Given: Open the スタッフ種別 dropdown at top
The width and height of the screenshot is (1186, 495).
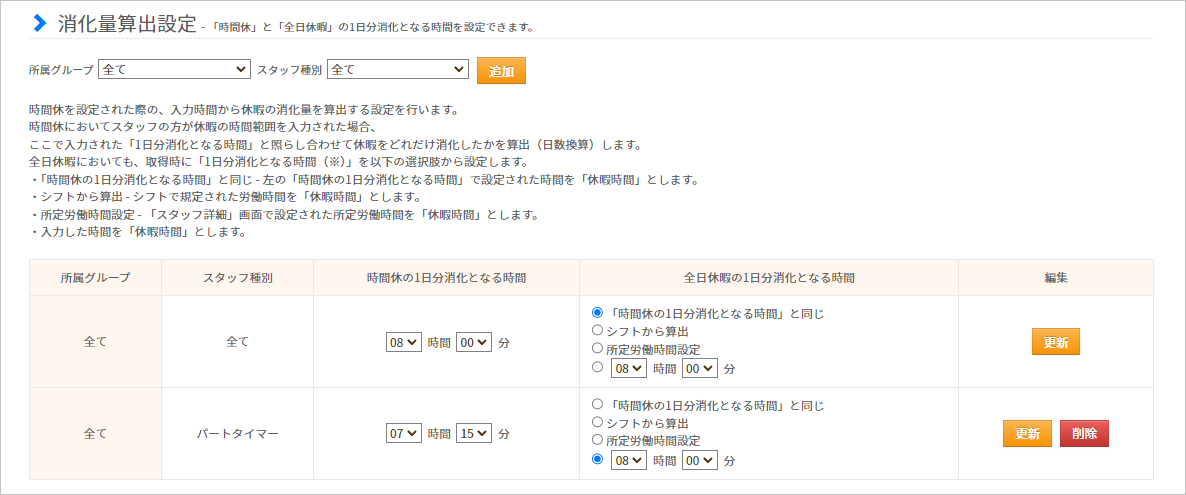Looking at the screenshot, I should [x=397, y=70].
